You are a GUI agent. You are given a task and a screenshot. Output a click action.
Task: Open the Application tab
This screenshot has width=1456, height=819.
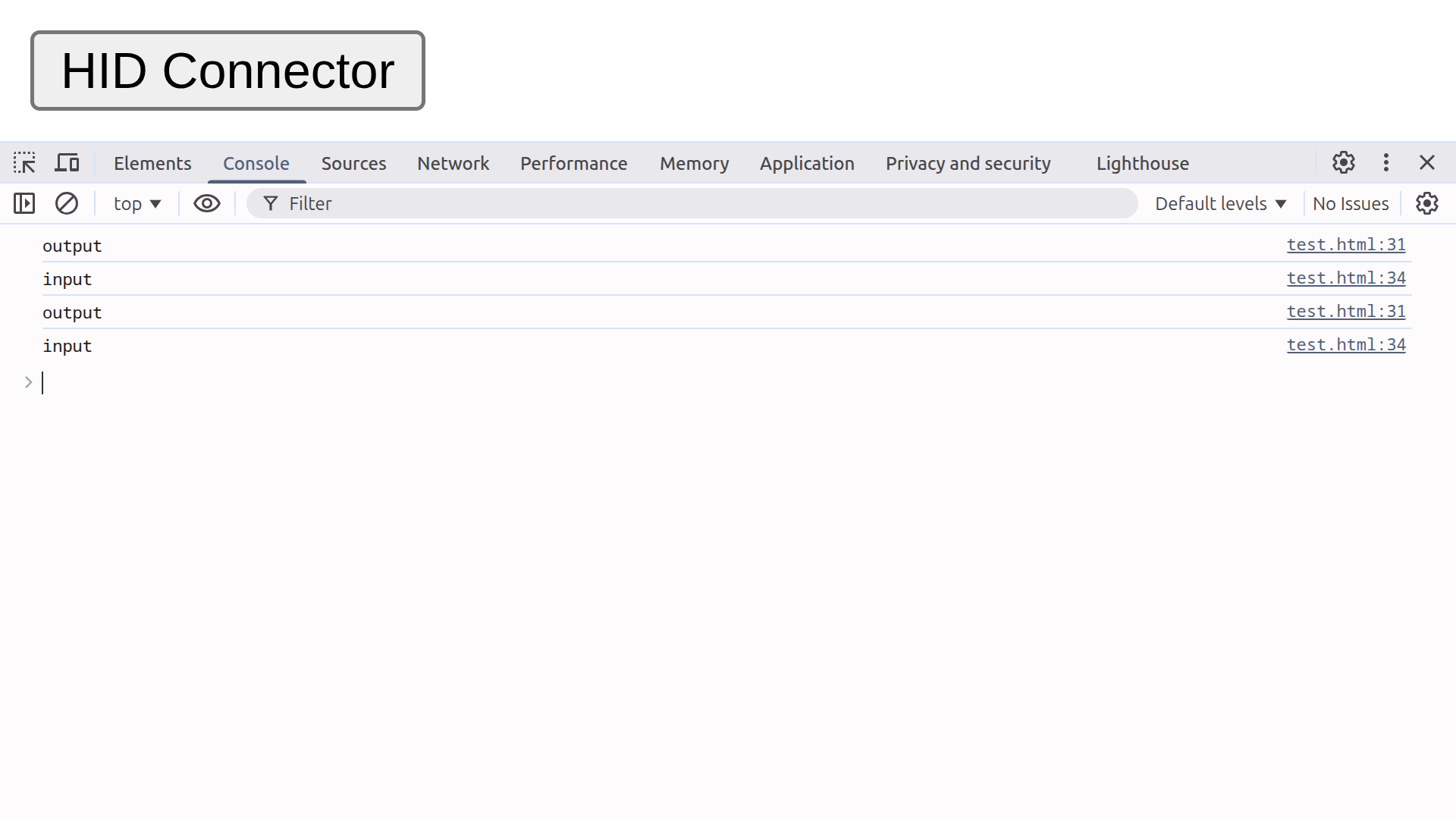tap(807, 163)
